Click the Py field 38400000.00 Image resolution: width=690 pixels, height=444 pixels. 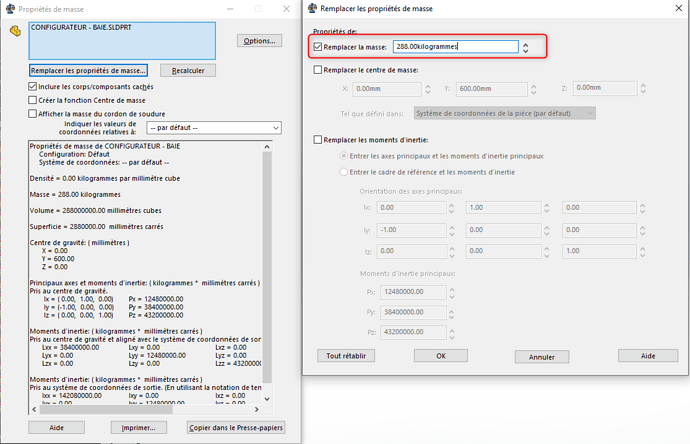(413, 312)
